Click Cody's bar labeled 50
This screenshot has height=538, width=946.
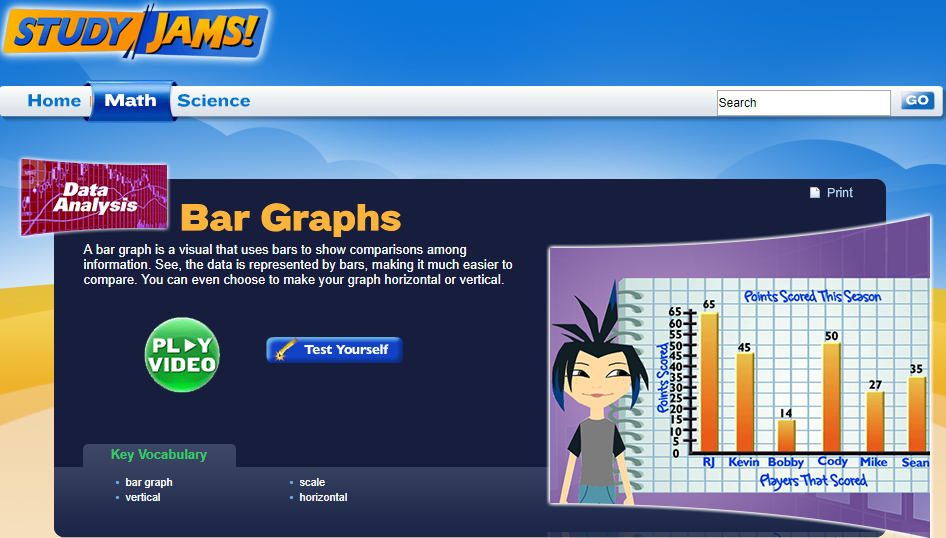point(831,397)
